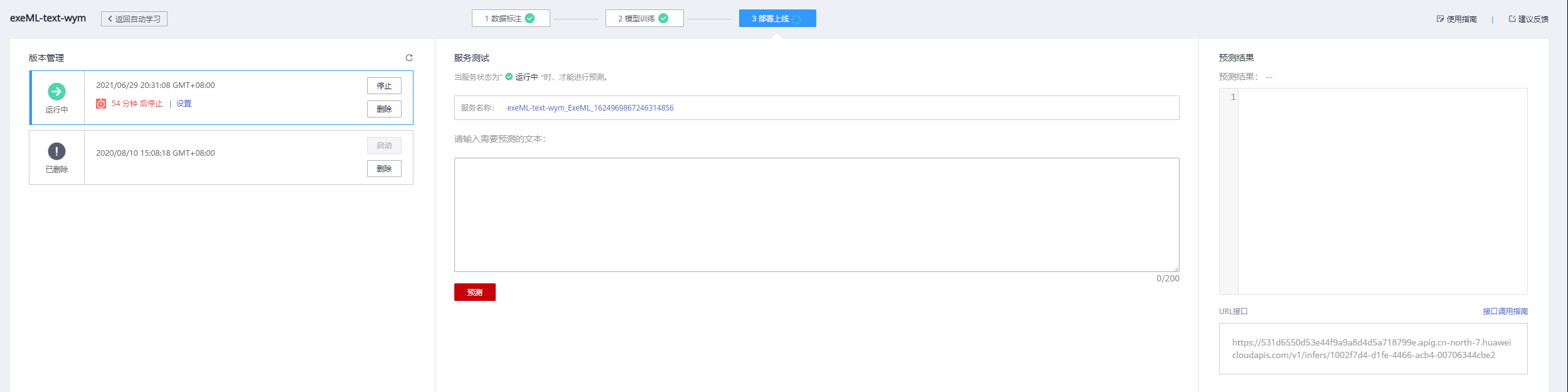This screenshot has height=392, width=1568.
Task: Click the loading spinner in deploy step
Action: [x=796, y=19]
